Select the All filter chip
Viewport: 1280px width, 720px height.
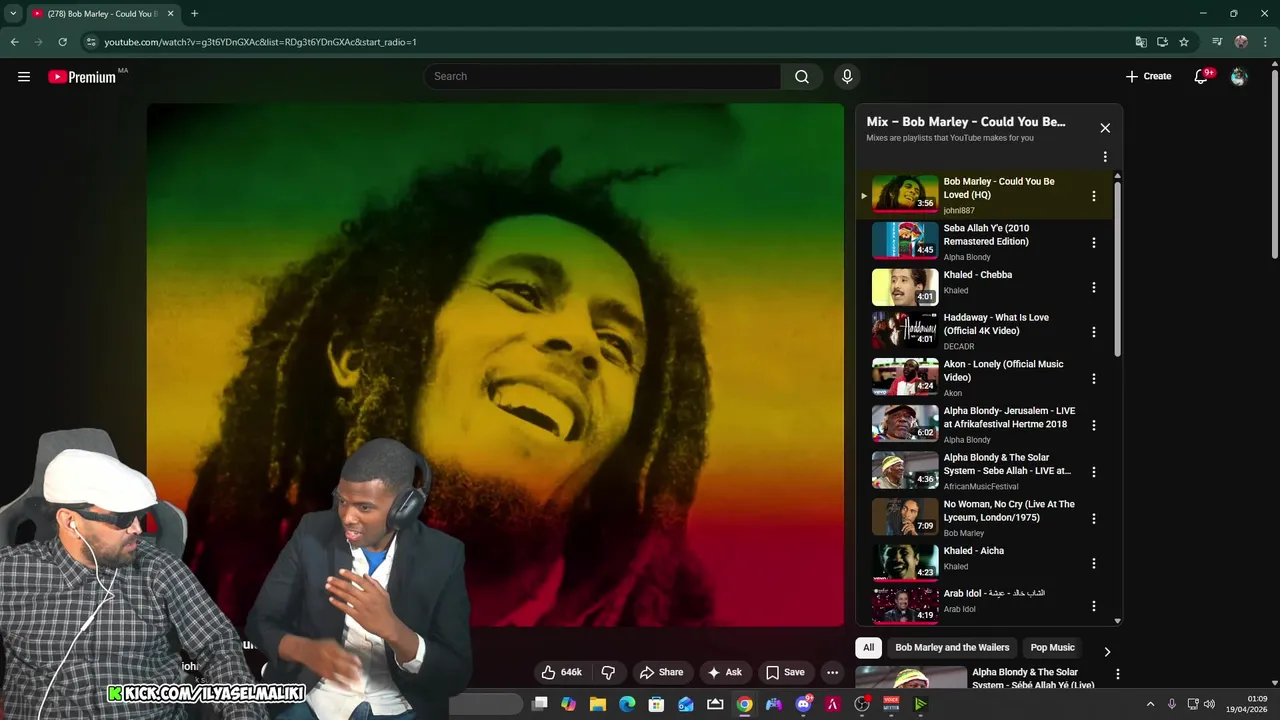coord(868,647)
